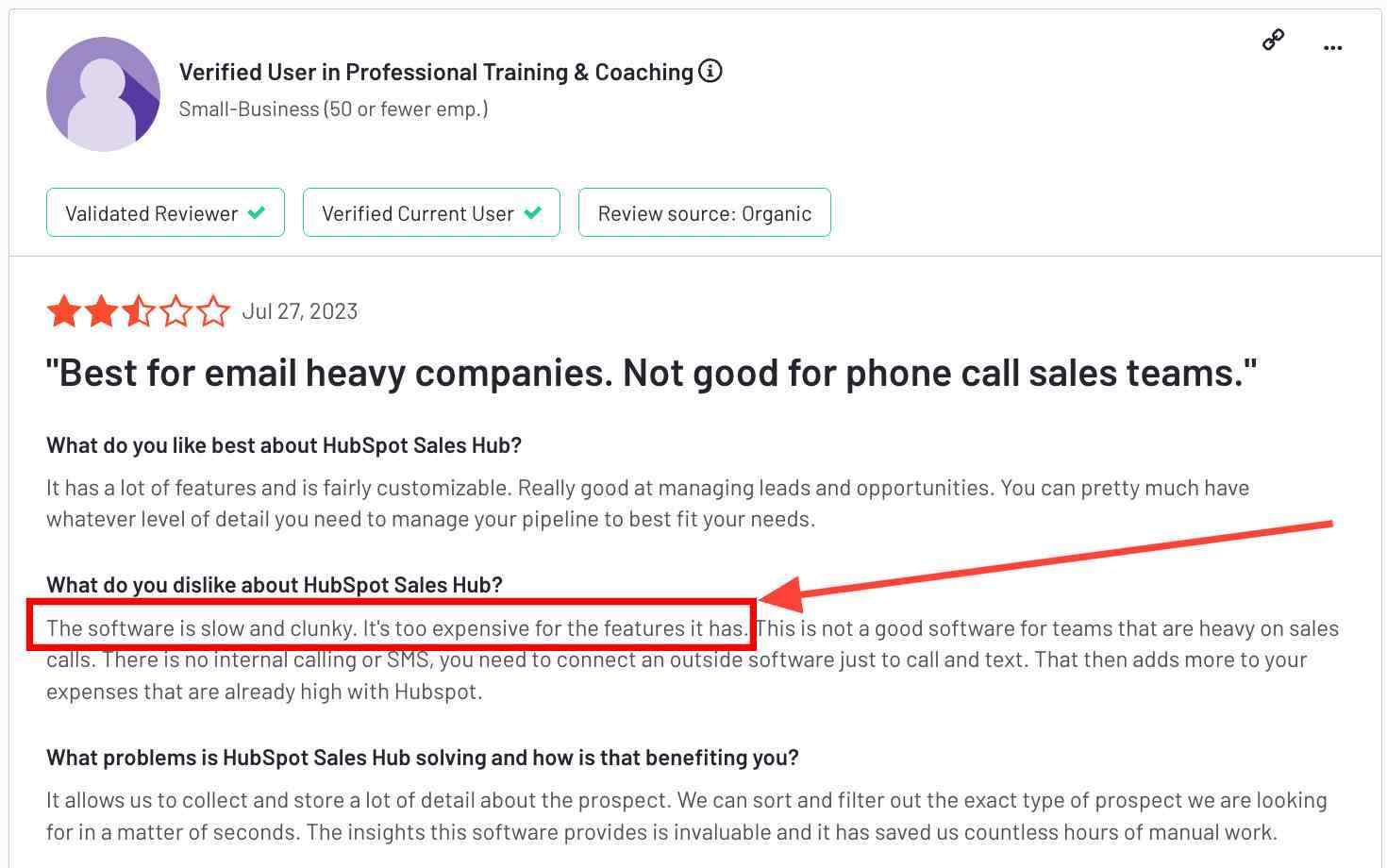Select the first filled star in the rating
This screenshot has width=1387, height=868.
coord(63,310)
